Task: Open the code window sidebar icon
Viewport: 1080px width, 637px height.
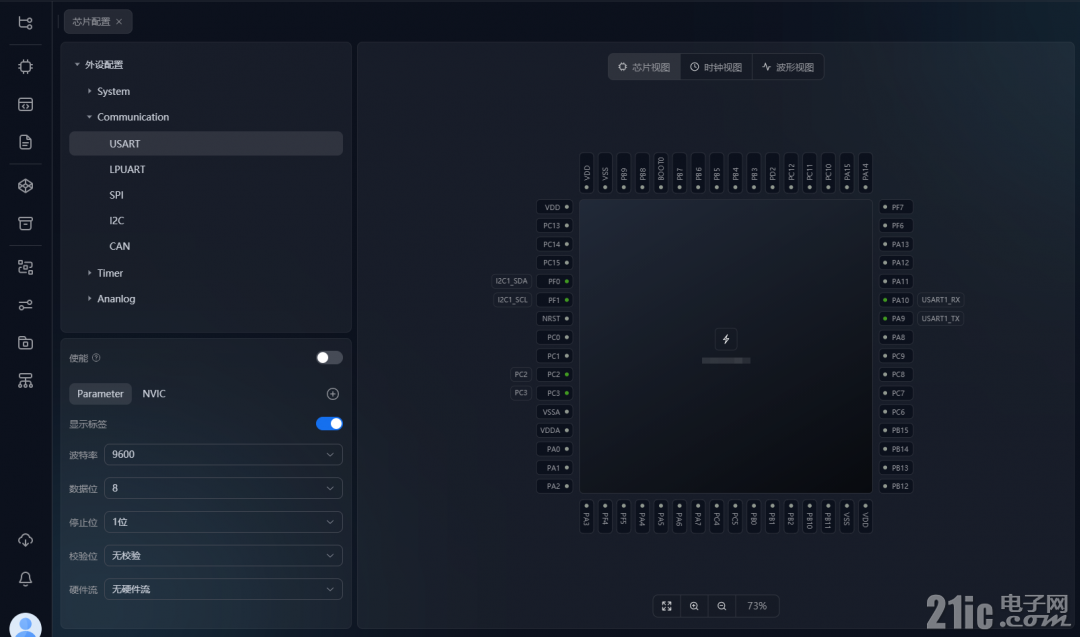Action: pos(25,105)
